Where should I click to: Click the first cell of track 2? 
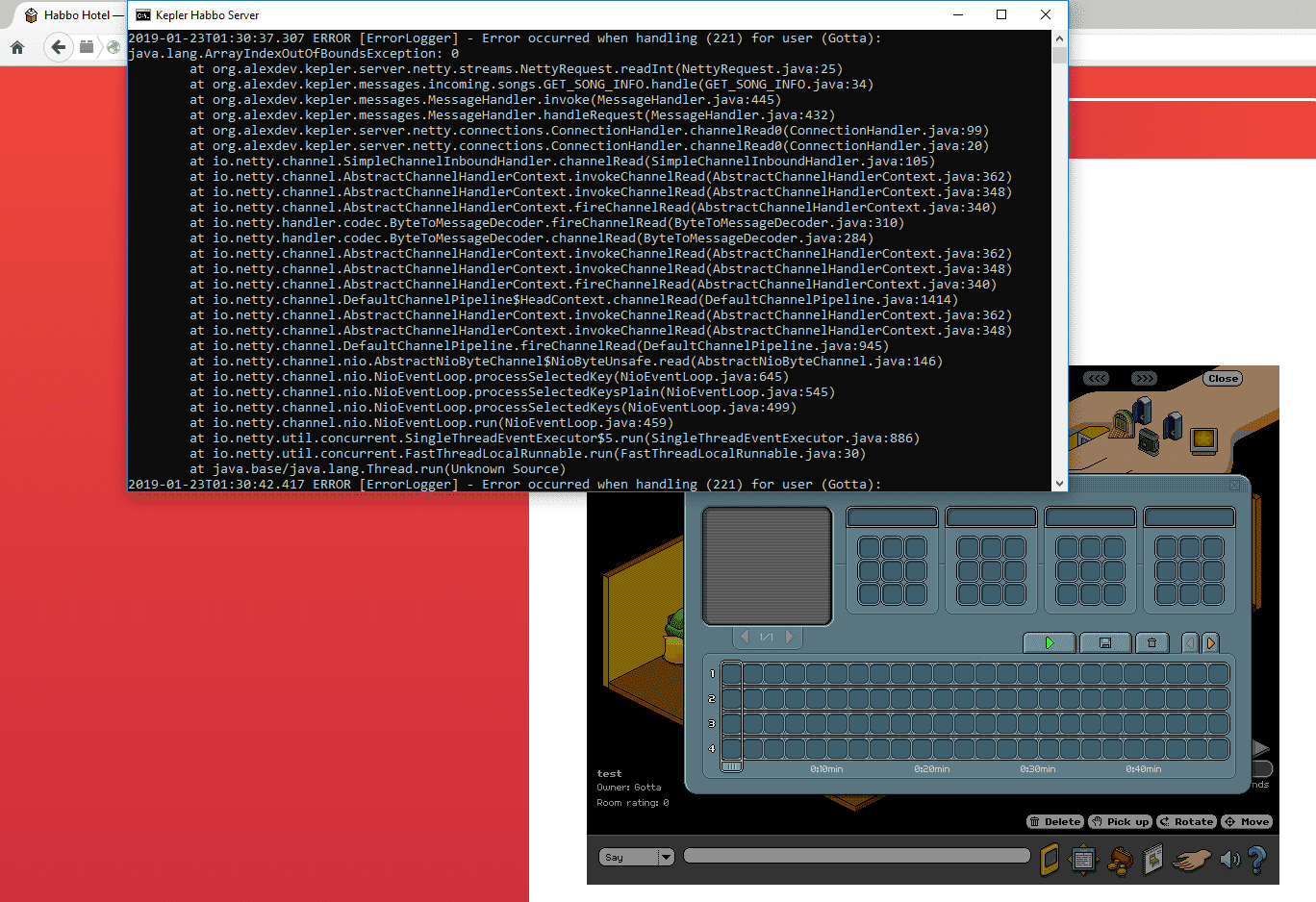click(x=731, y=698)
